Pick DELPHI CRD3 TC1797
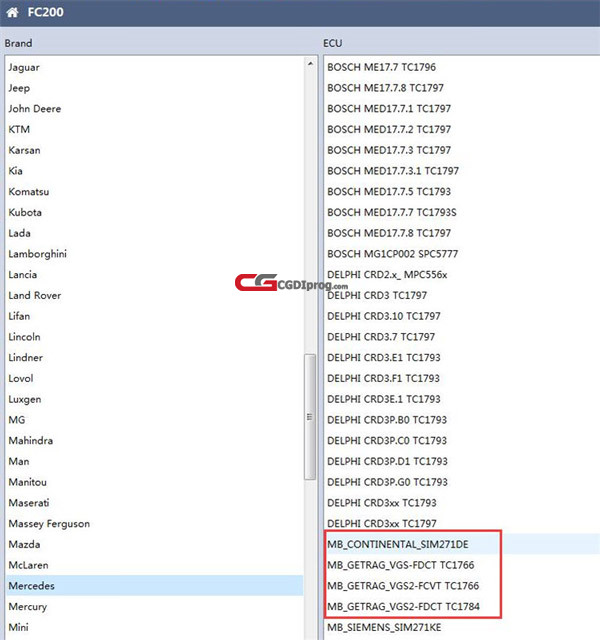The height and width of the screenshot is (640, 600). [377, 296]
